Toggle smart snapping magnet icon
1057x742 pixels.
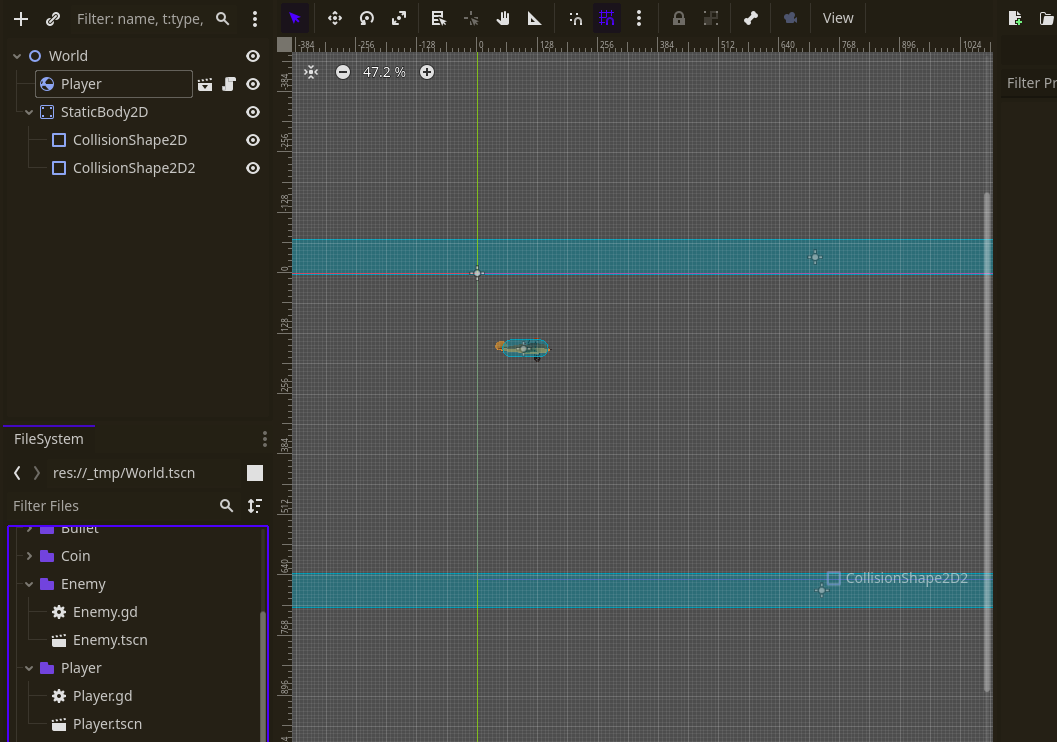coord(575,18)
